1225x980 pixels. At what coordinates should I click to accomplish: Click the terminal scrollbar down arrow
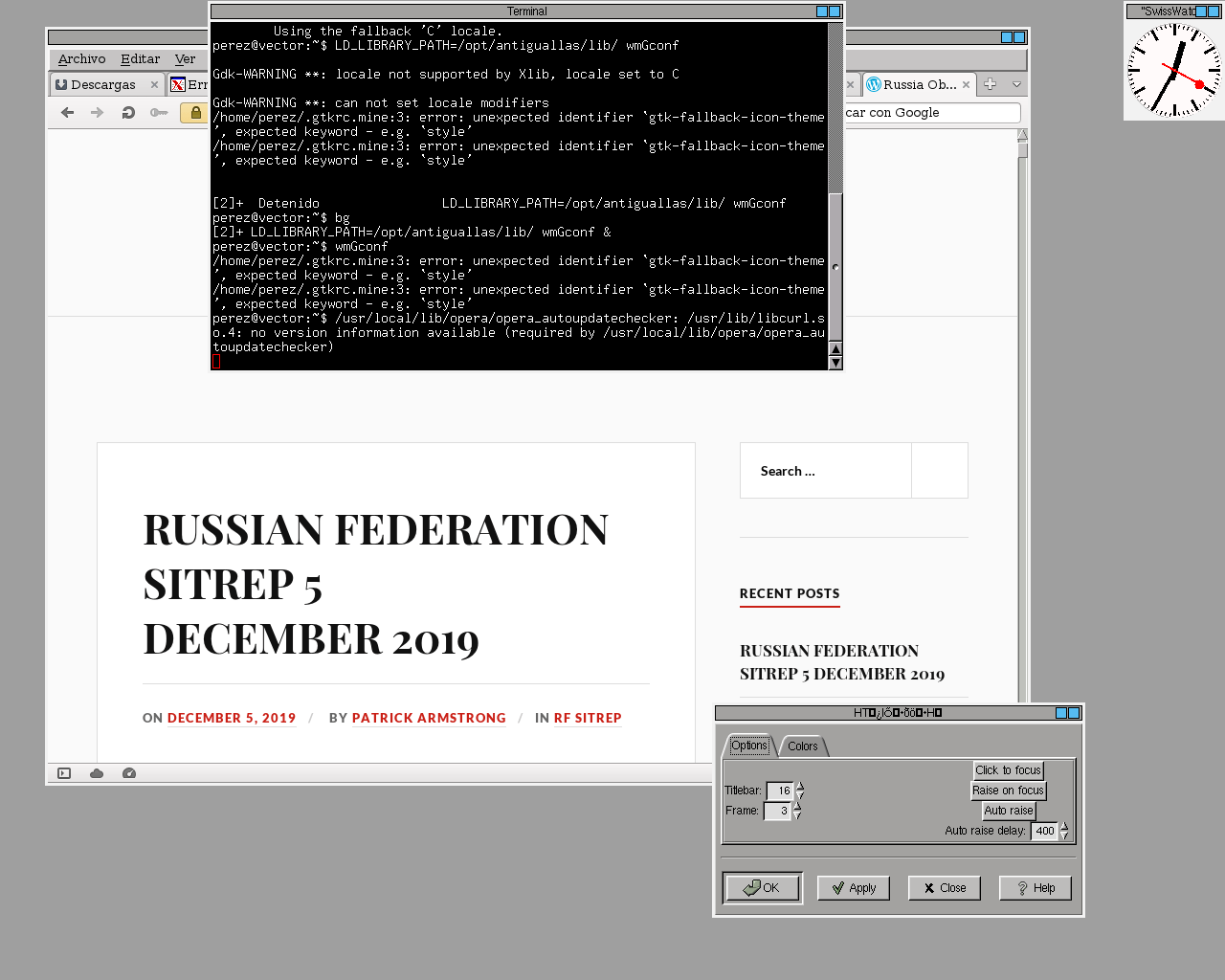pyautogui.click(x=835, y=363)
